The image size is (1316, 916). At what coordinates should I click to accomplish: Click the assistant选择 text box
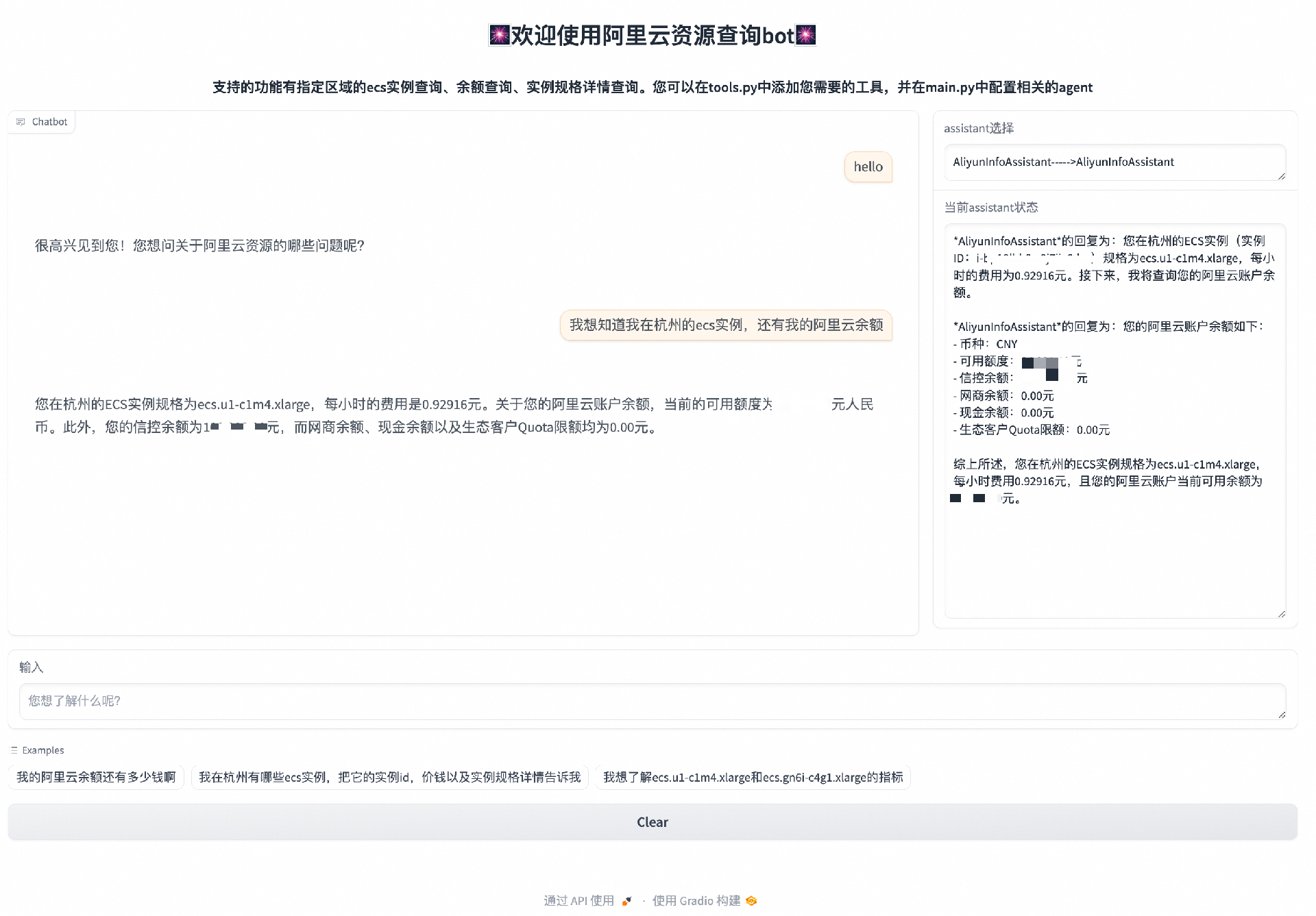pyautogui.click(x=1115, y=162)
